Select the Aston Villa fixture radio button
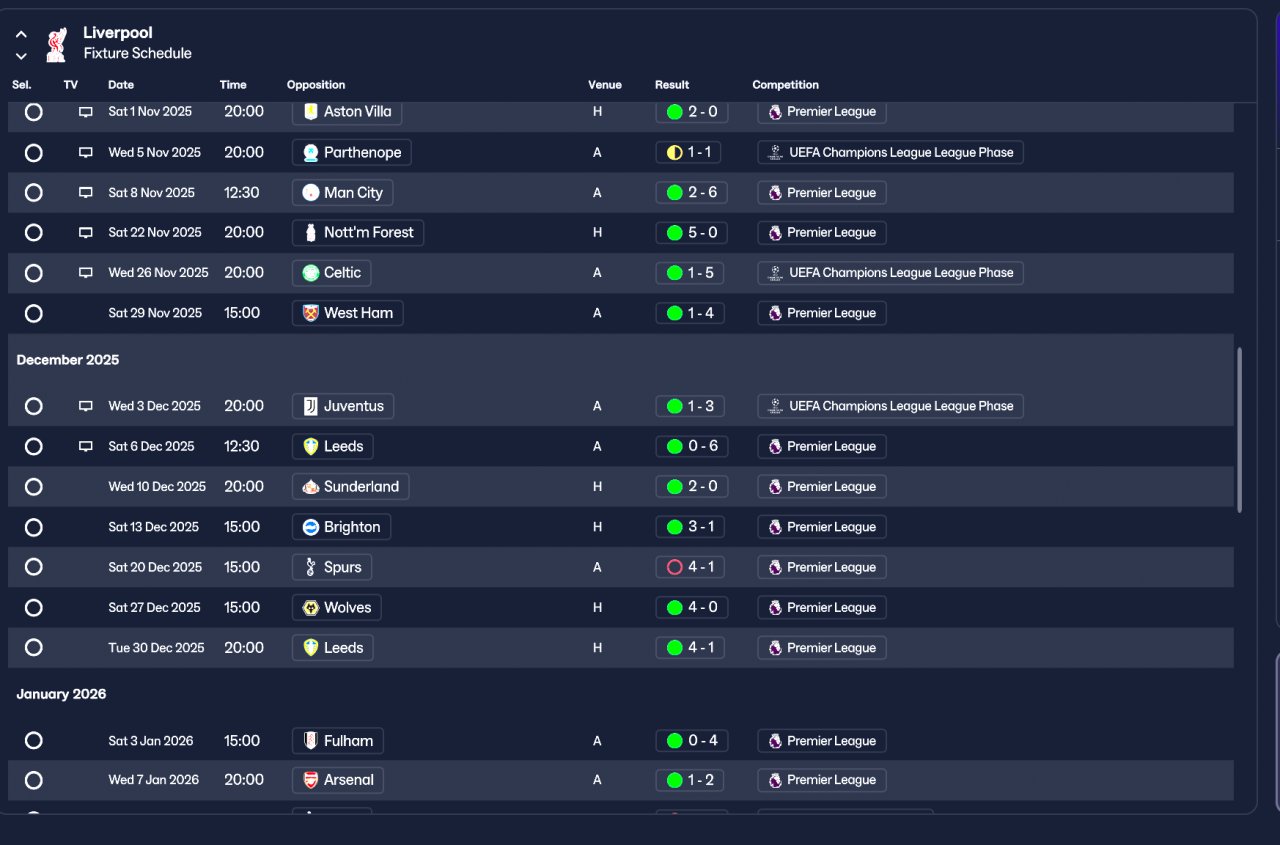 pos(34,112)
